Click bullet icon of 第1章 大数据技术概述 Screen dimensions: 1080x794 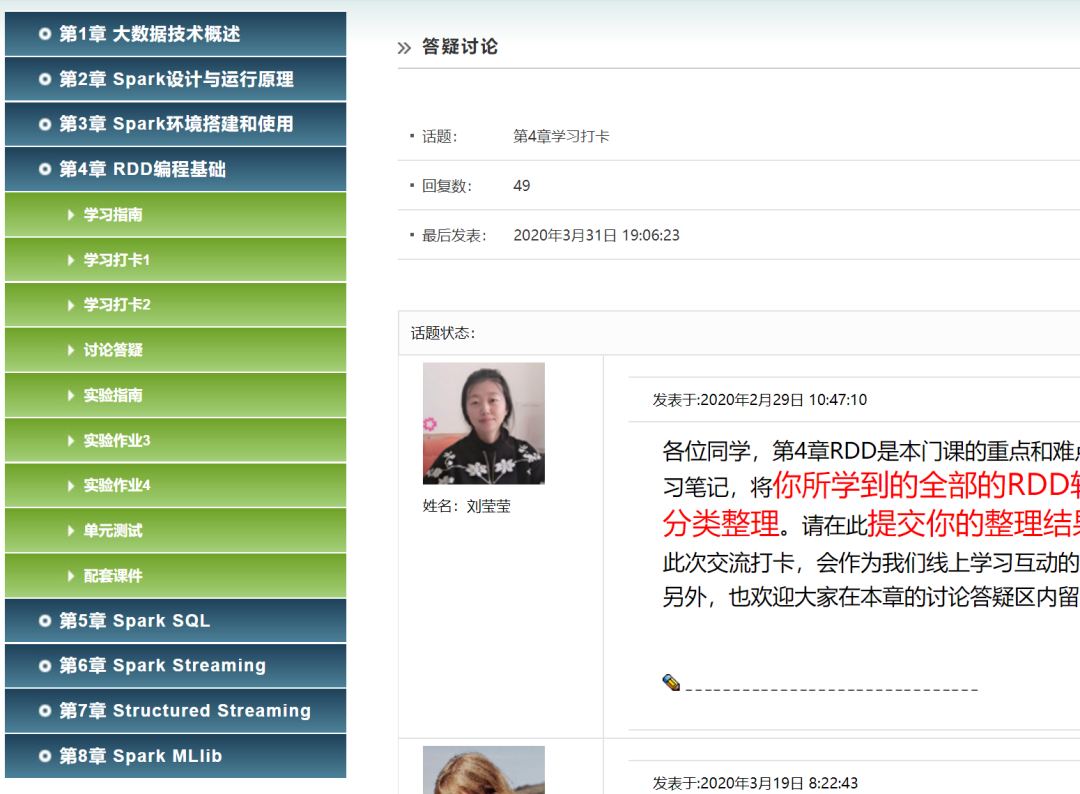tap(45, 34)
